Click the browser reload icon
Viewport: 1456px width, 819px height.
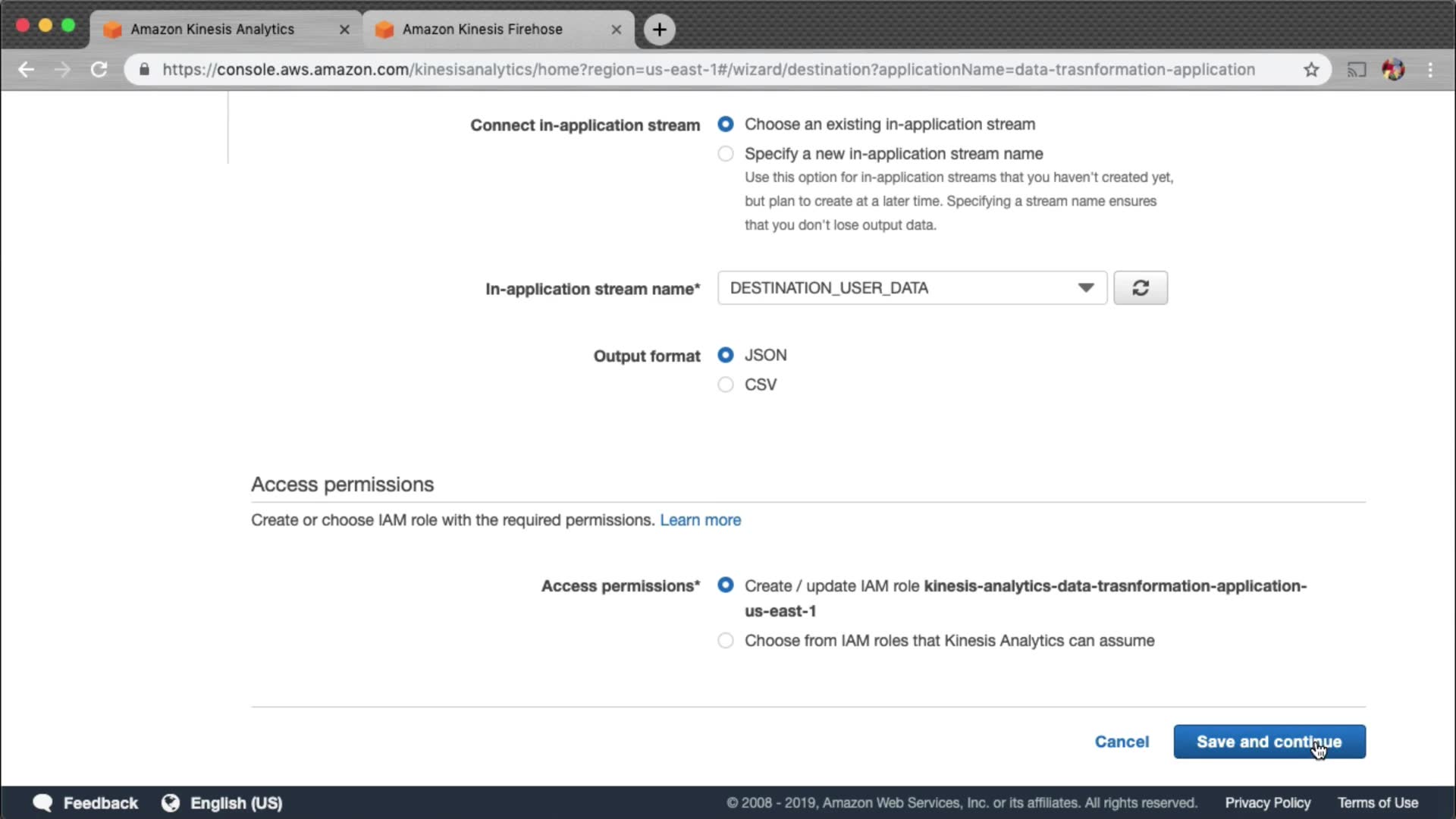(99, 70)
